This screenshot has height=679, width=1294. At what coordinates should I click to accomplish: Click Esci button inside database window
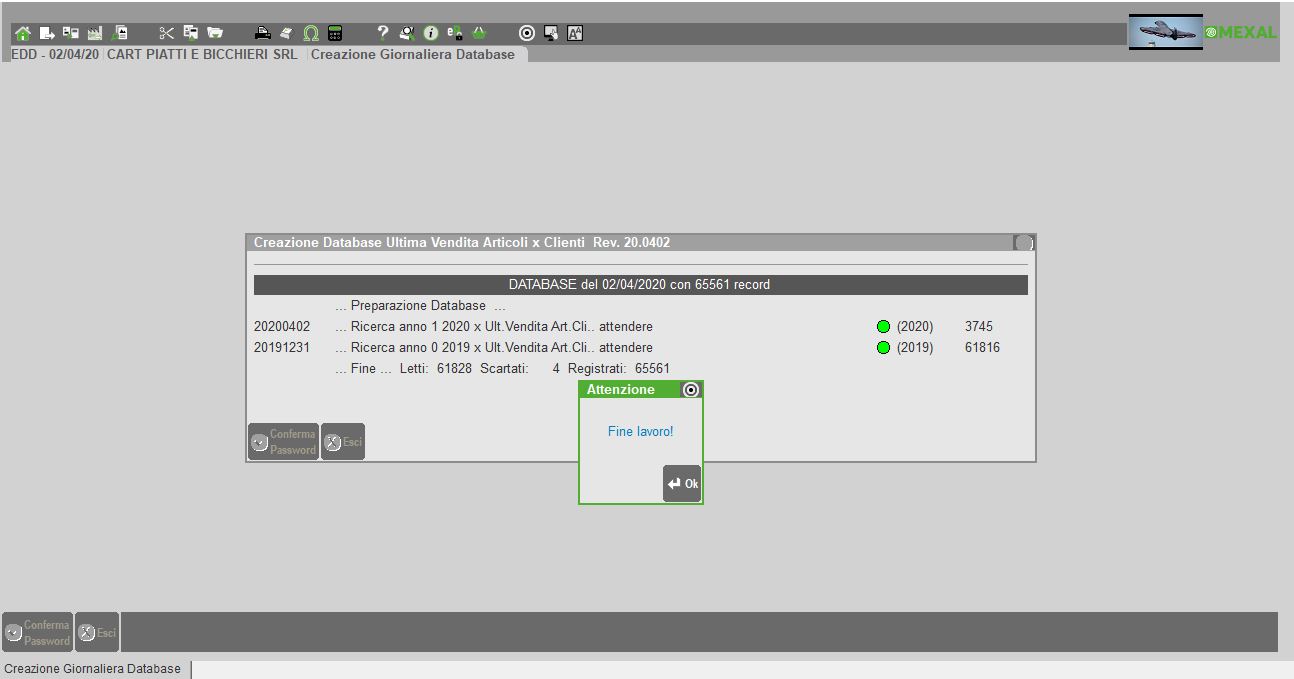point(343,442)
